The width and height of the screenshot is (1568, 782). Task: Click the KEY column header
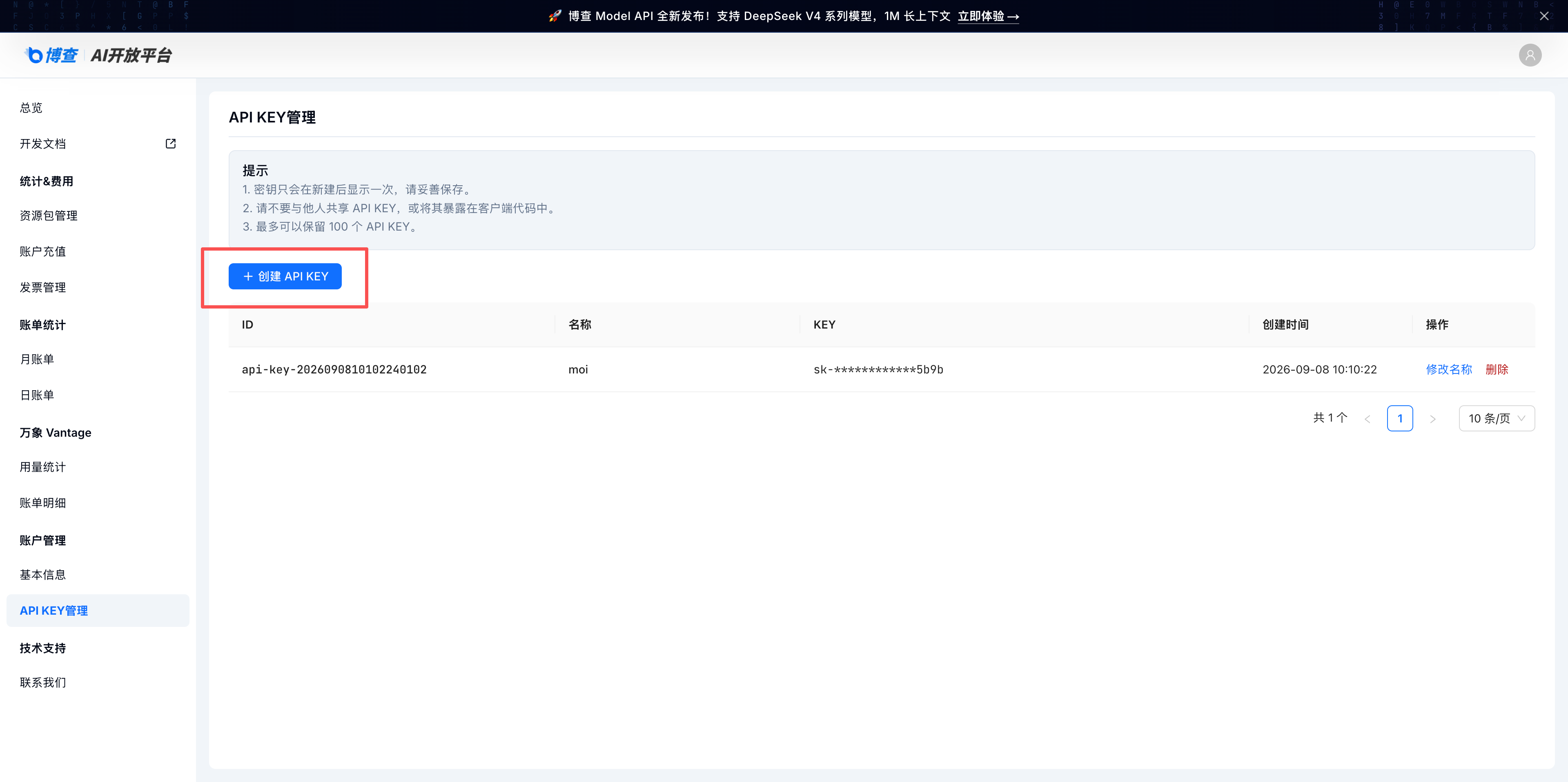coord(824,324)
